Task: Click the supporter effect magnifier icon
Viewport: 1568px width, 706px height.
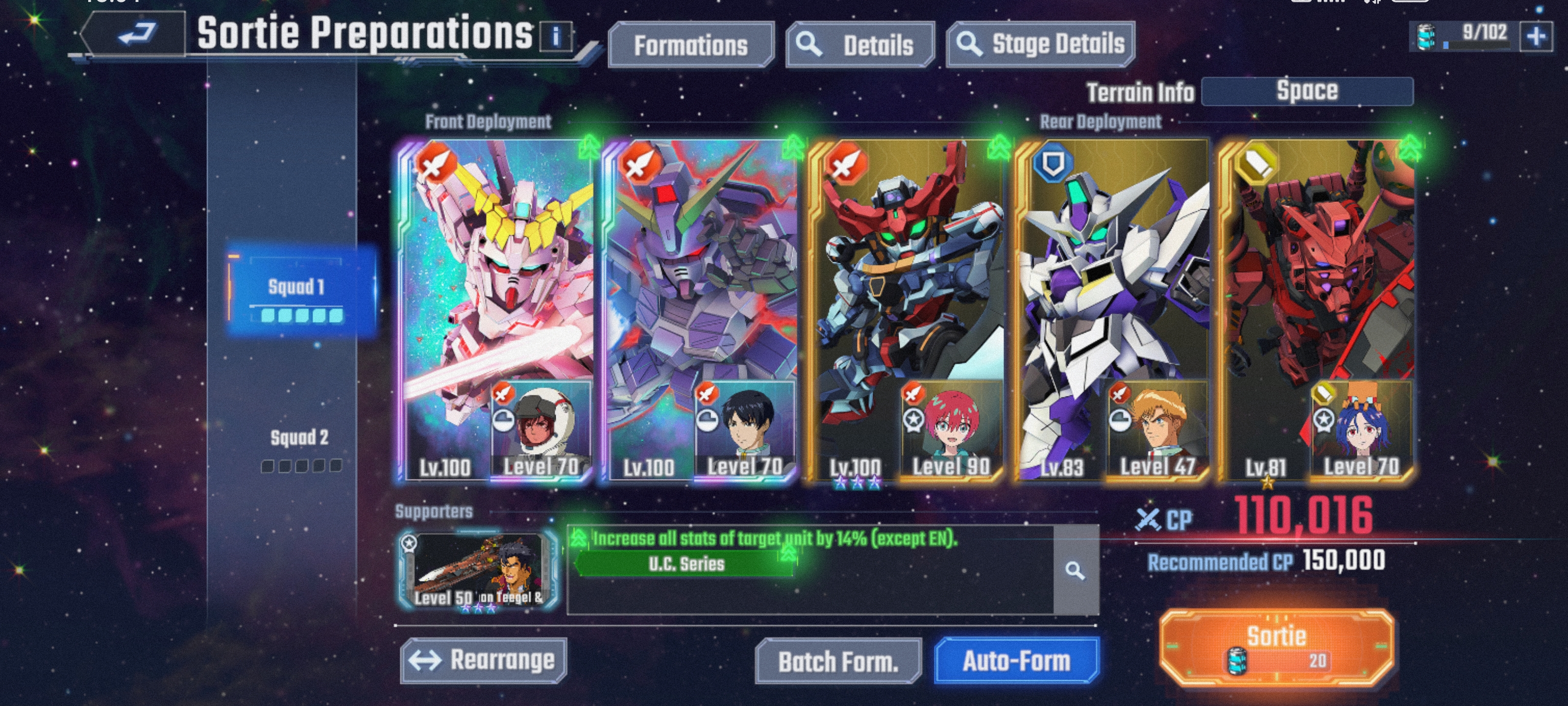Action: click(x=1075, y=570)
